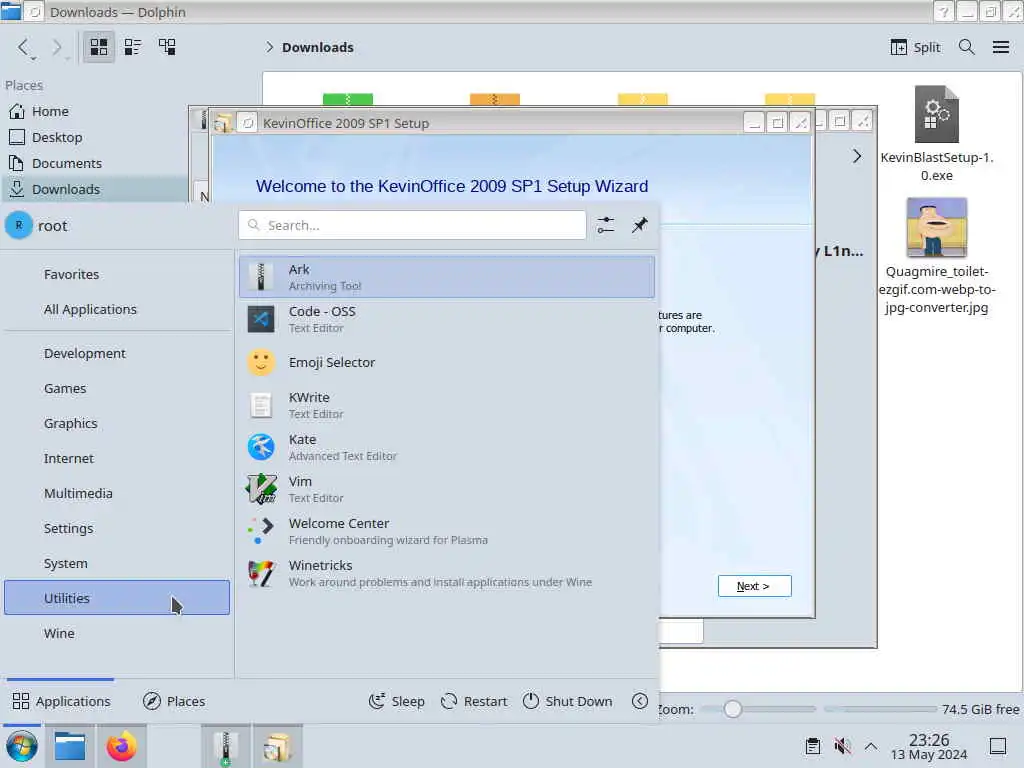Screen dimensions: 1024x768
Task: Open clipboard tray icon
Action: [812, 746]
